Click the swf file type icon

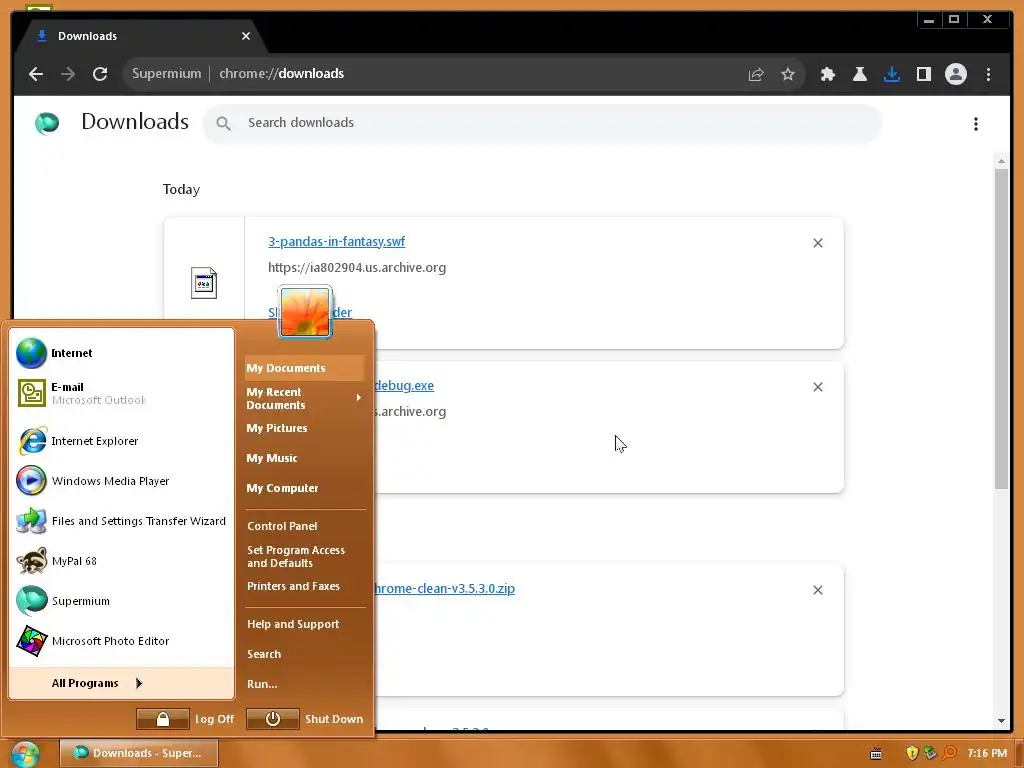click(x=204, y=283)
